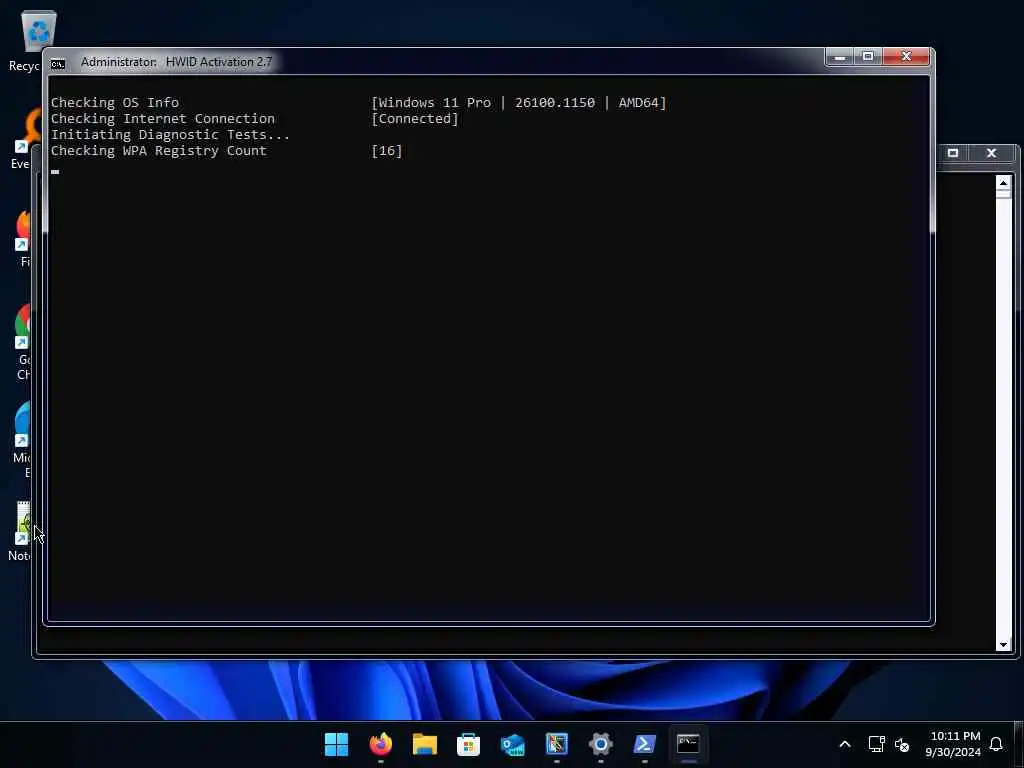Open Microsoft Store from the taskbar

click(x=468, y=744)
